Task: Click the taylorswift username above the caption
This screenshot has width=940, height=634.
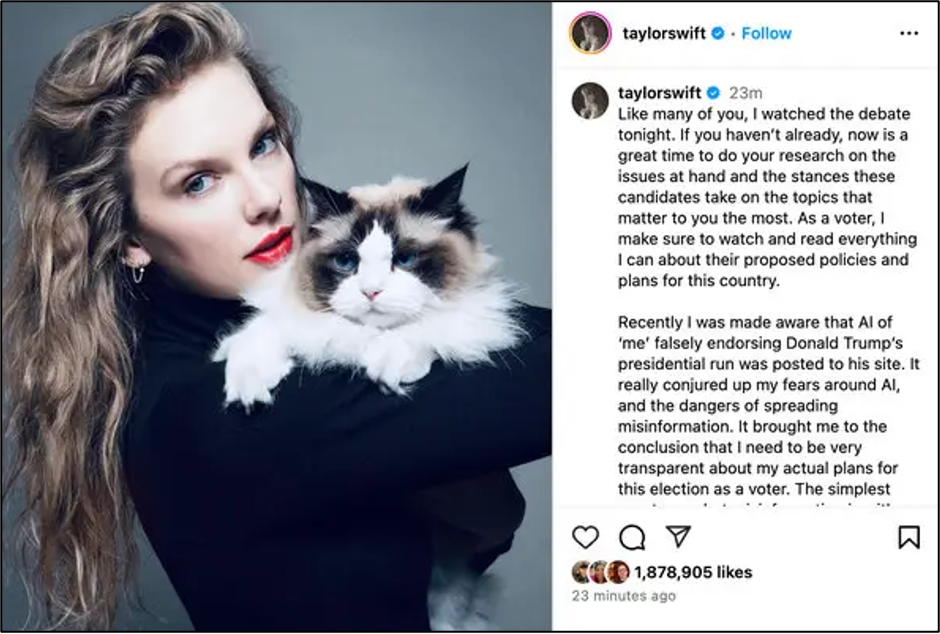Action: click(659, 93)
